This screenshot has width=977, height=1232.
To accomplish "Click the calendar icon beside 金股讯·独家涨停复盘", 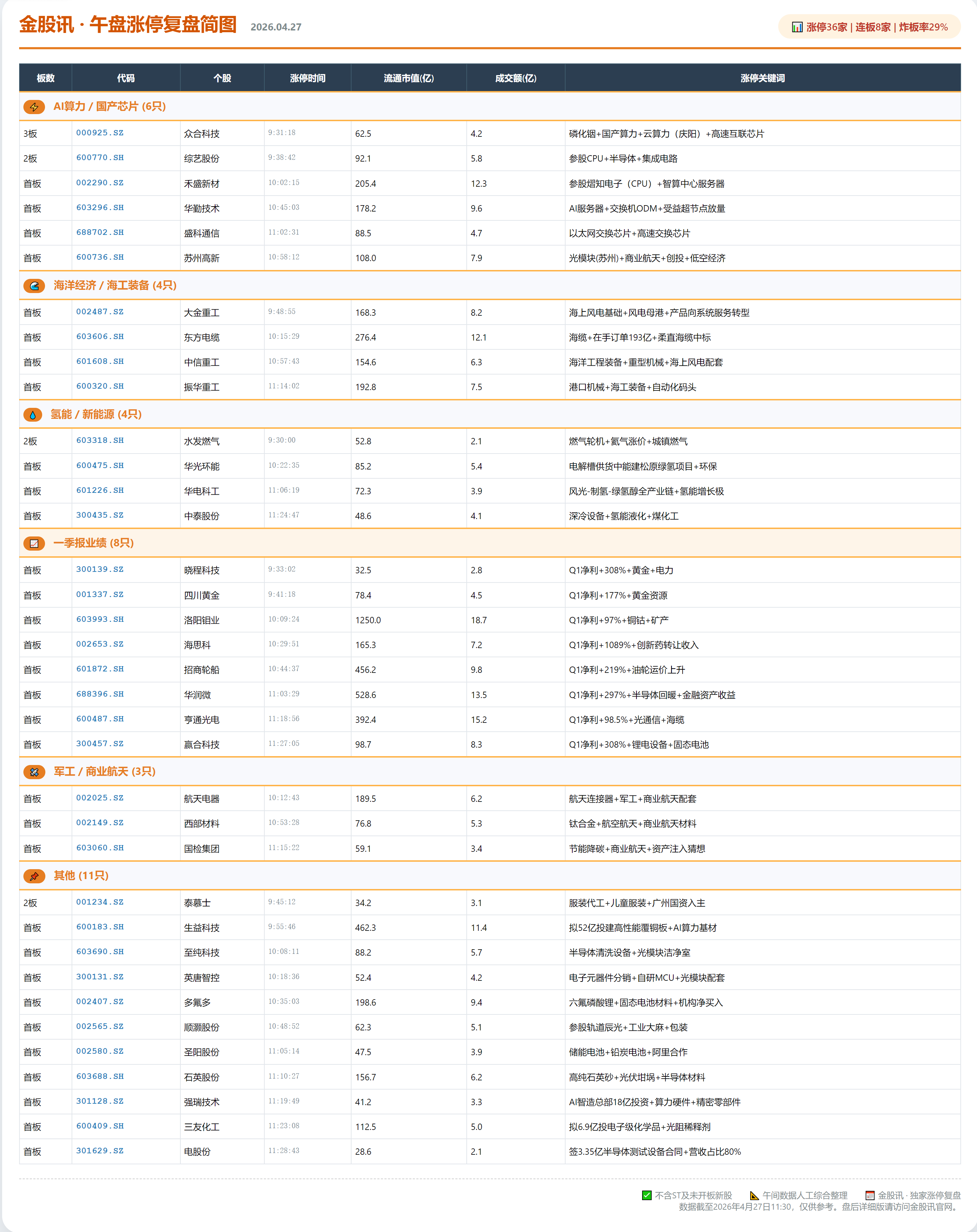I will point(870,1195).
